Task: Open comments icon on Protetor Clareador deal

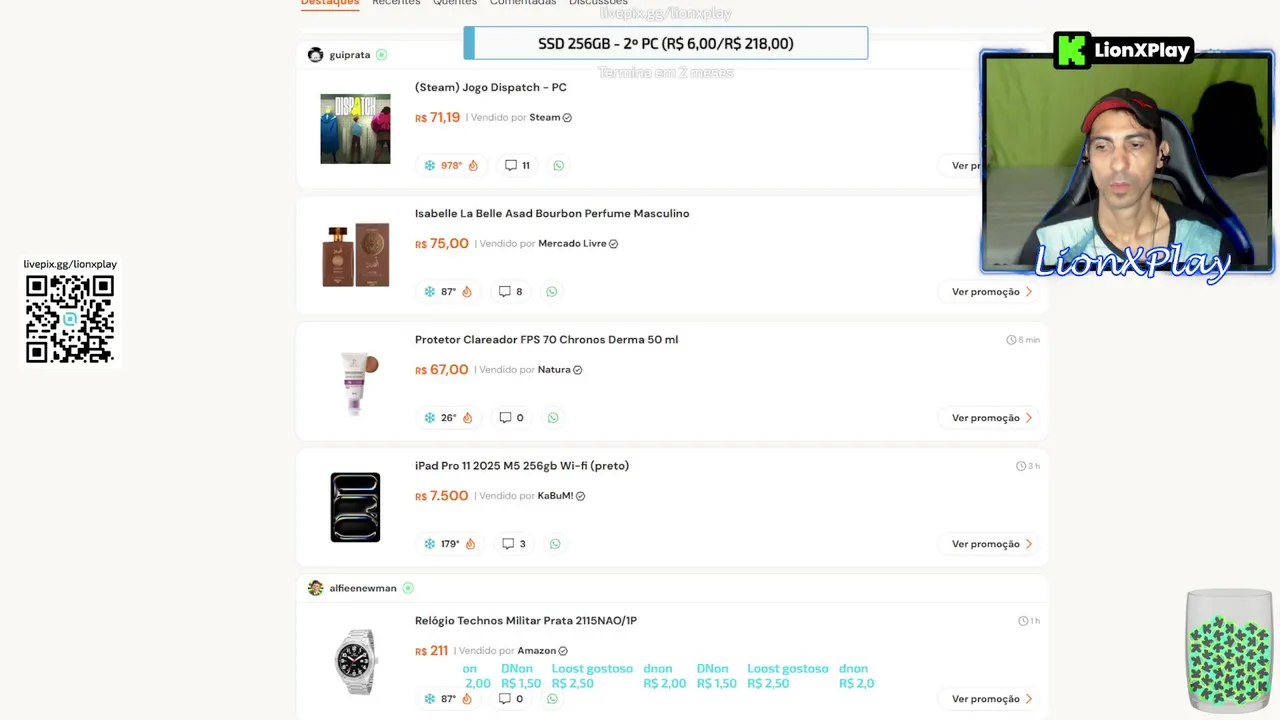Action: pyautogui.click(x=505, y=417)
